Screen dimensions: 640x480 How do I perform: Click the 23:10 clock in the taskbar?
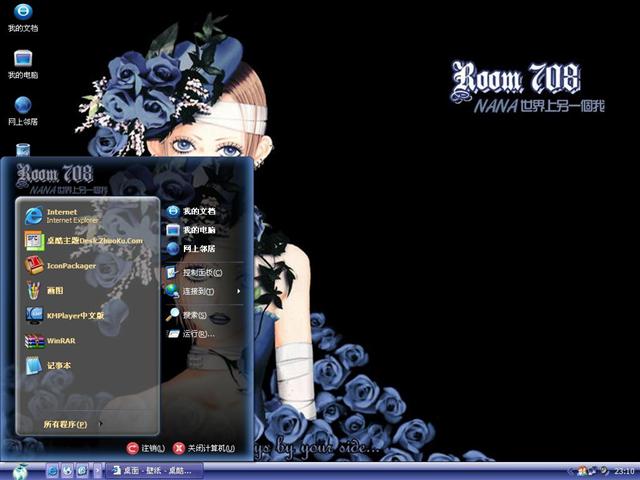click(x=624, y=471)
